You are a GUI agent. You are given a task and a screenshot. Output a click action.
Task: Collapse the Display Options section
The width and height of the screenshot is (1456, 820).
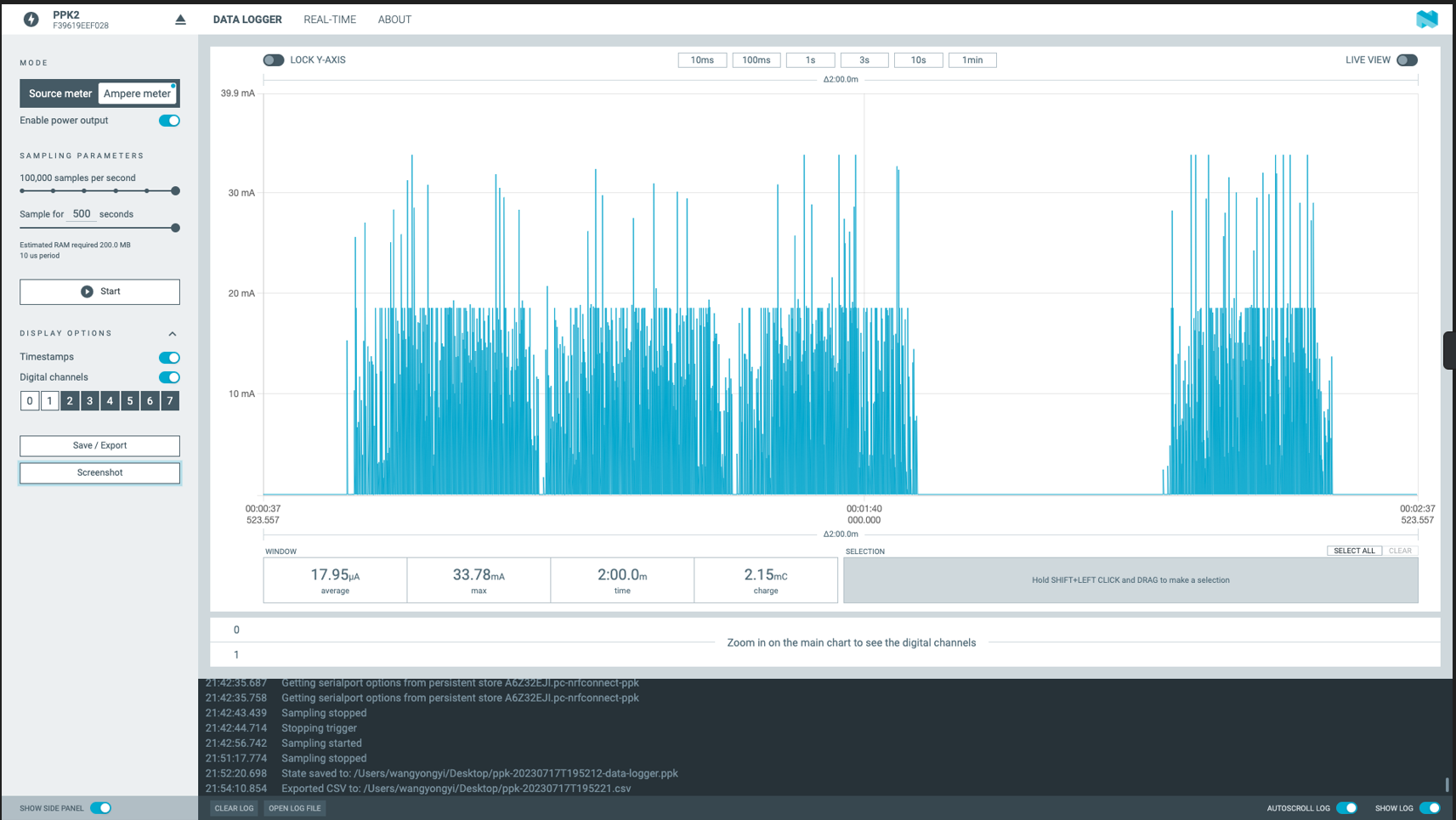click(x=173, y=334)
